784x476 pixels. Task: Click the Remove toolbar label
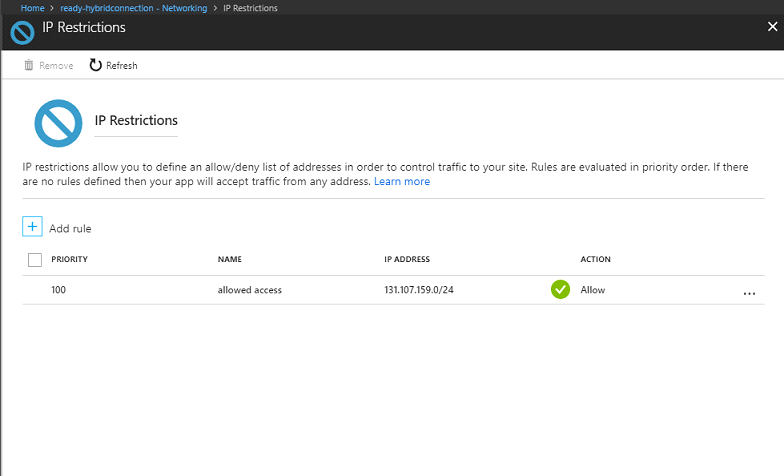(x=56, y=66)
